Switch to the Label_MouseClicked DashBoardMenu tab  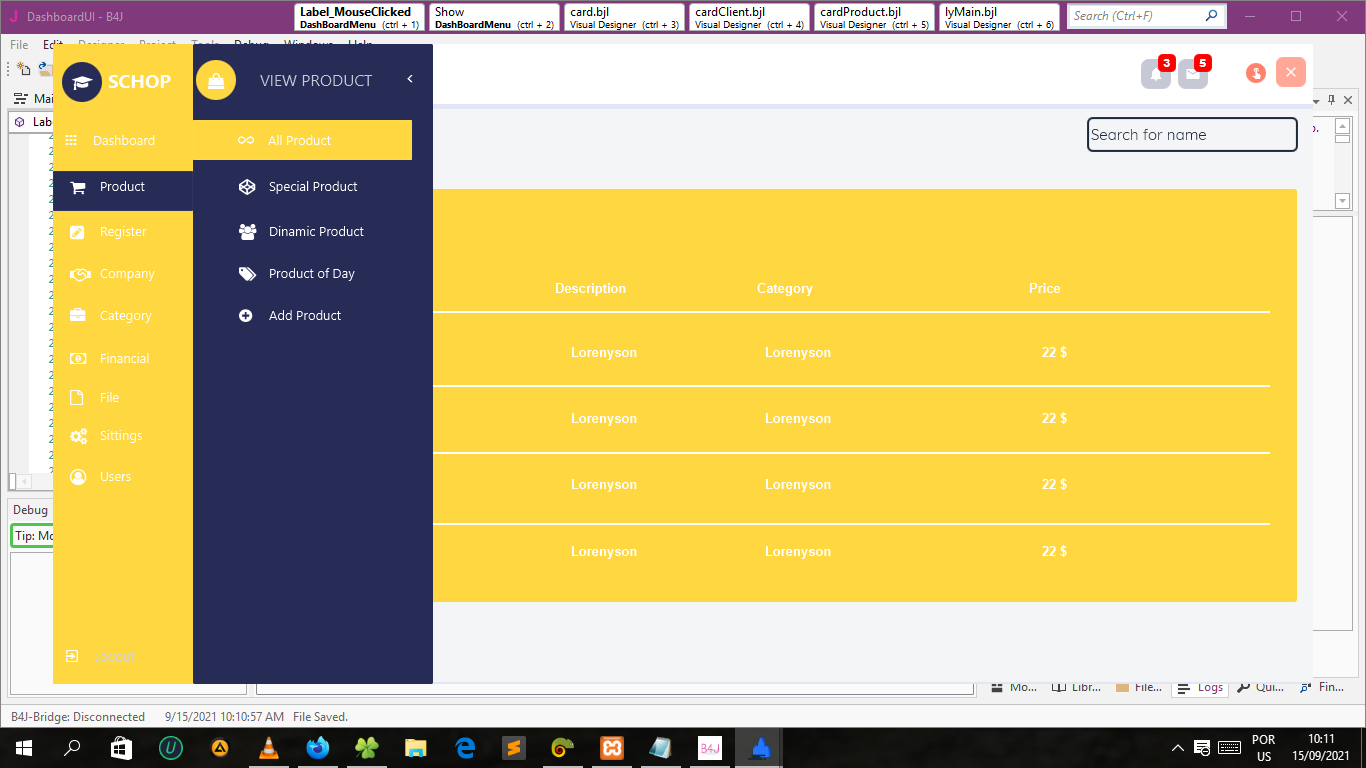pyautogui.click(x=360, y=18)
